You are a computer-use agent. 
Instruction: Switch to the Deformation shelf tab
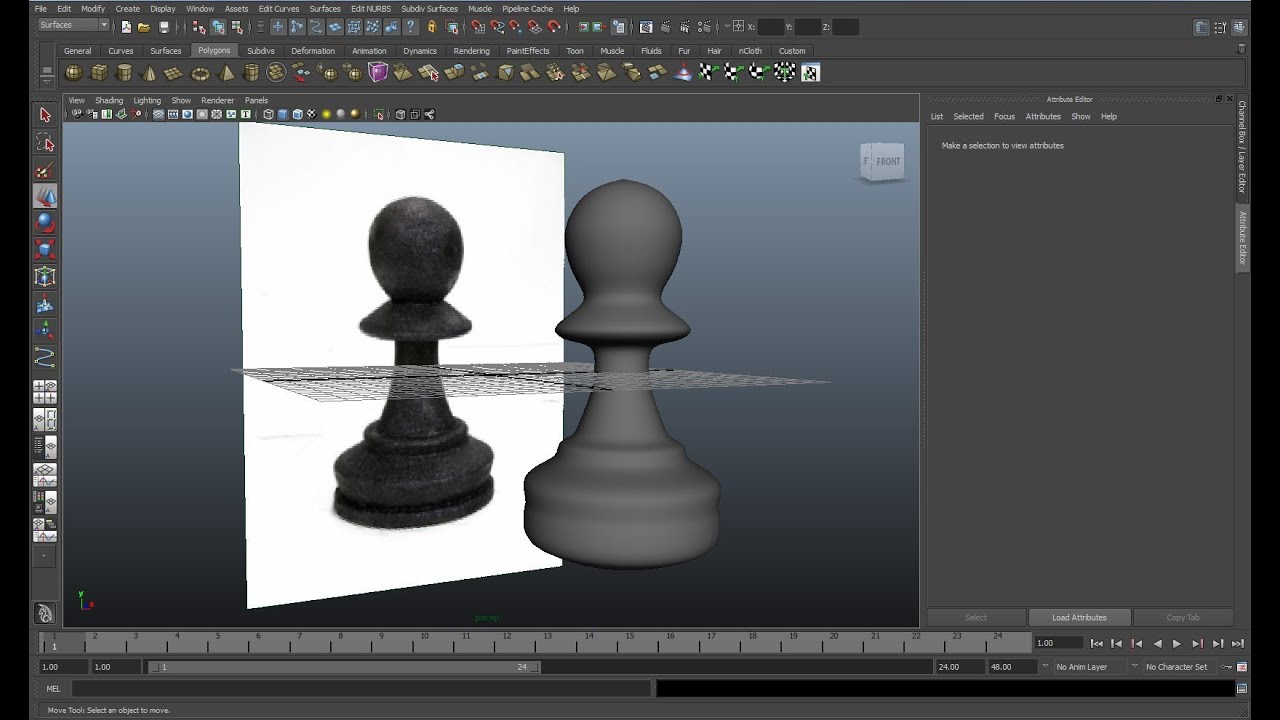click(x=313, y=51)
